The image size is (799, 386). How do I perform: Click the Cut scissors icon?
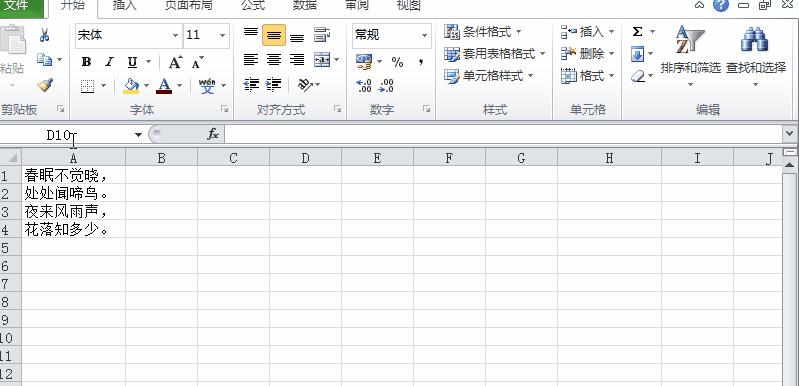coord(45,35)
